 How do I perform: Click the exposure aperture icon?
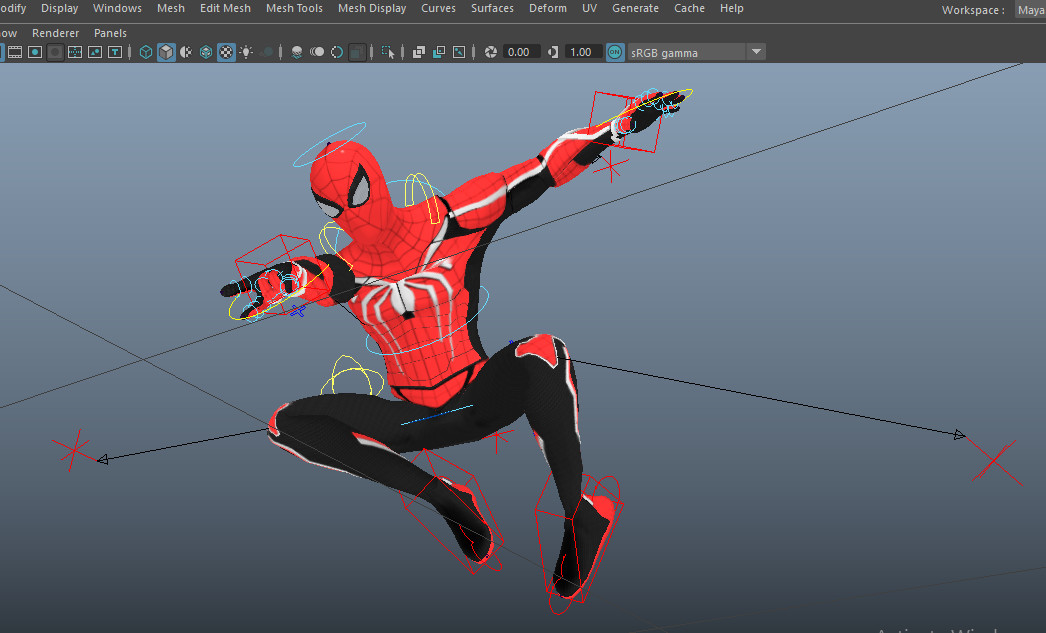(489, 51)
